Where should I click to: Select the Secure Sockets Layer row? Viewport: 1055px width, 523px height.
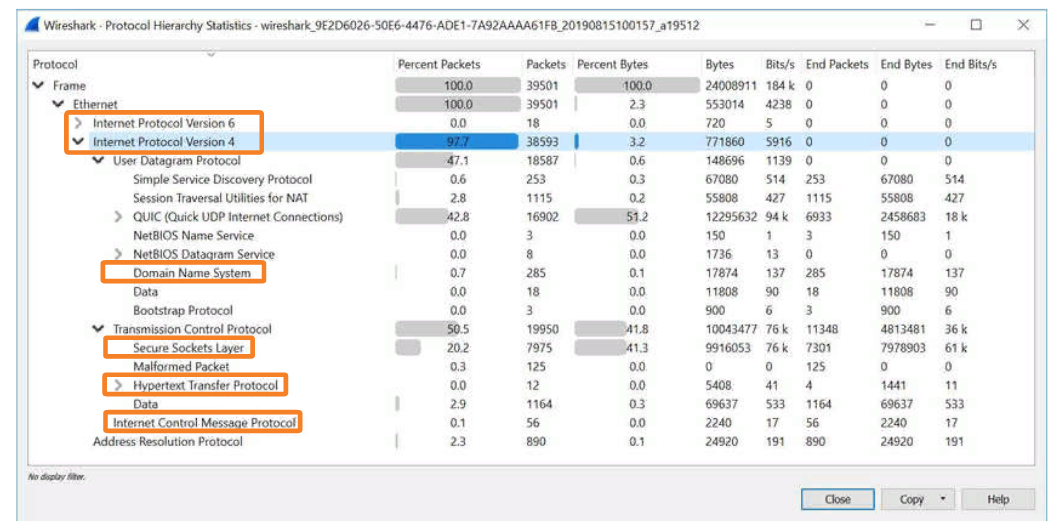pyautogui.click(x=530, y=348)
